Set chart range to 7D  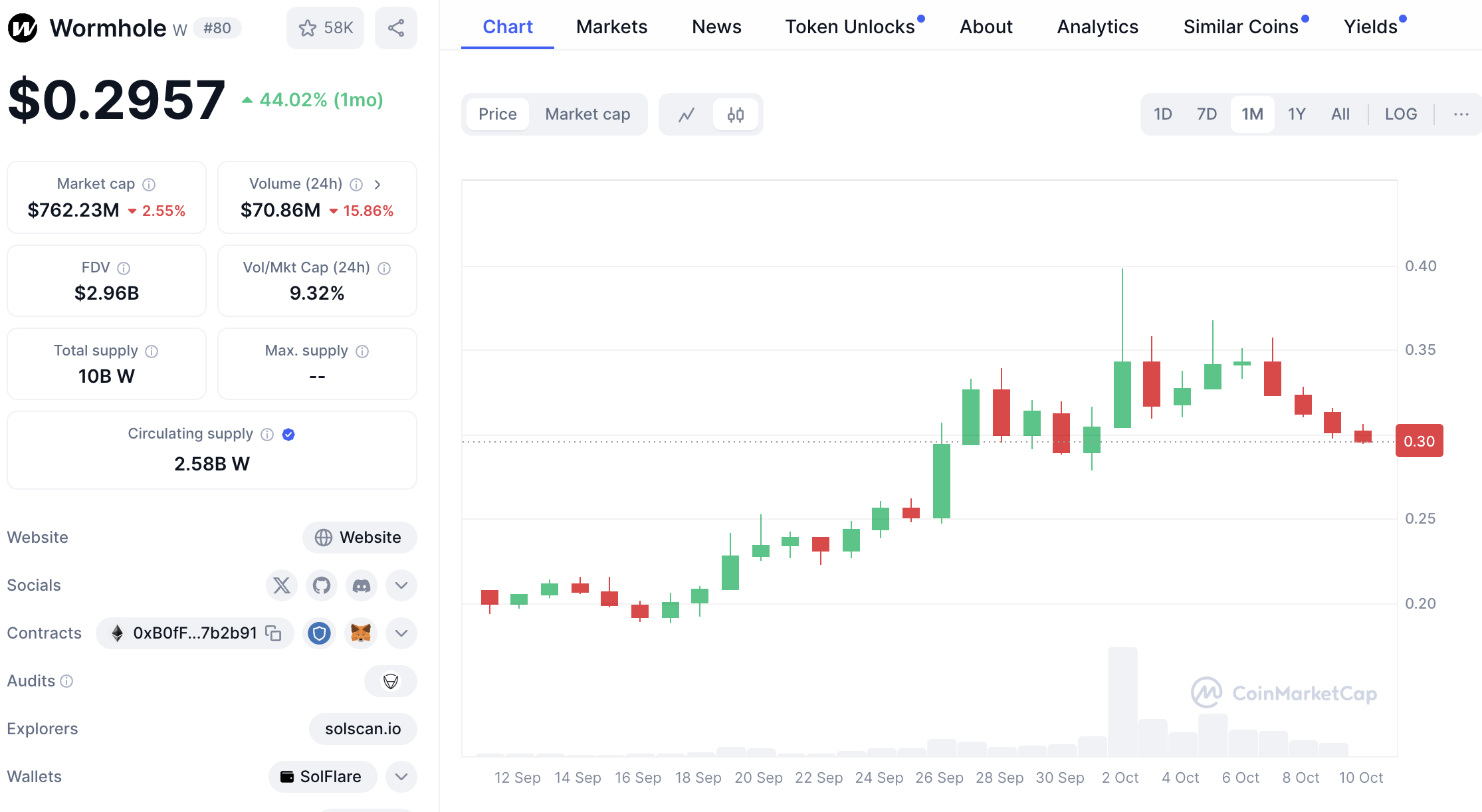tap(1207, 114)
